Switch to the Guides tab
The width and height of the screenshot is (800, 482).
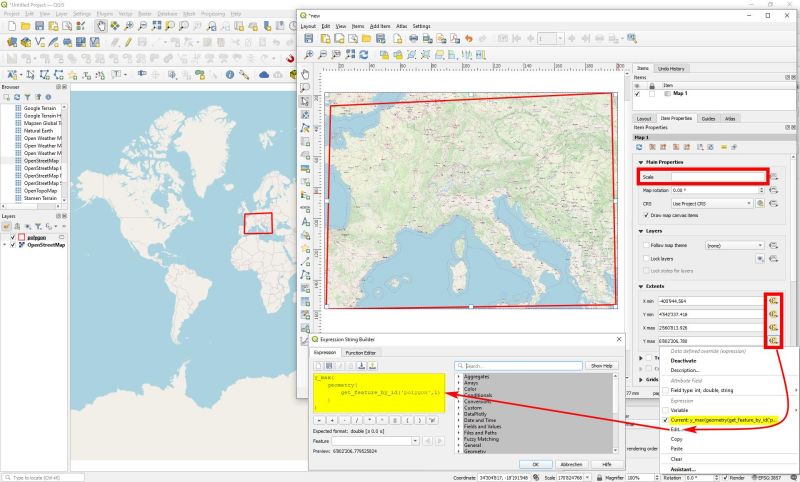[708, 118]
